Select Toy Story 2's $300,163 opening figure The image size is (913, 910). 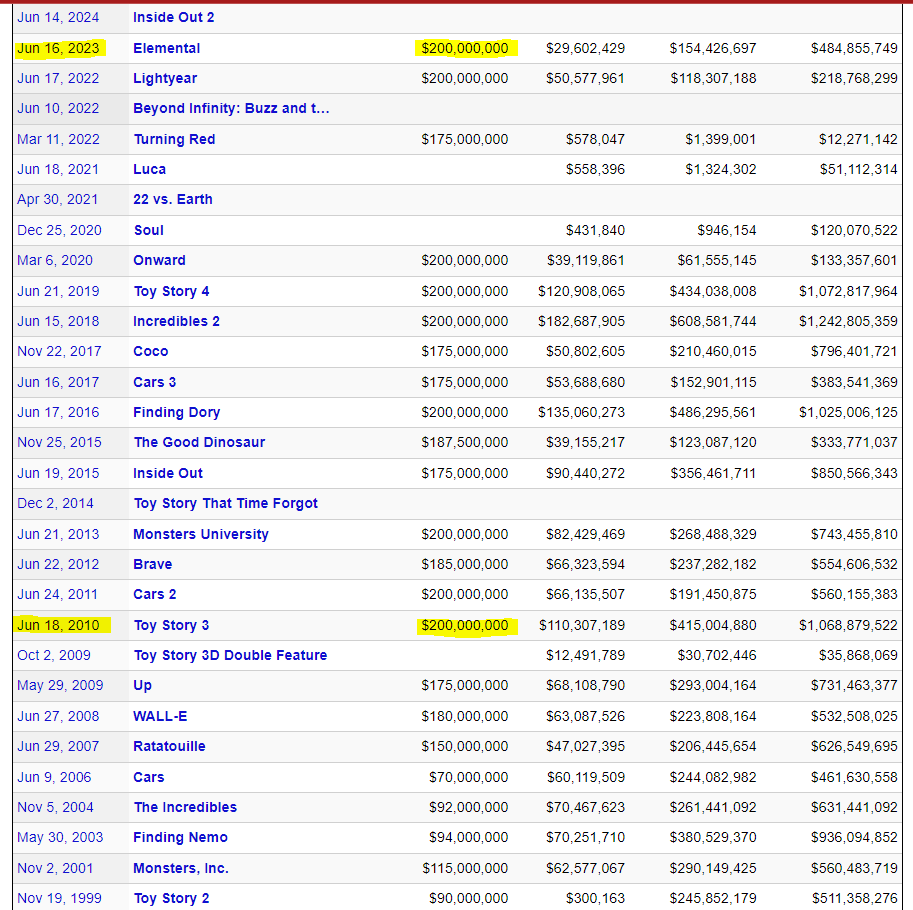point(595,898)
